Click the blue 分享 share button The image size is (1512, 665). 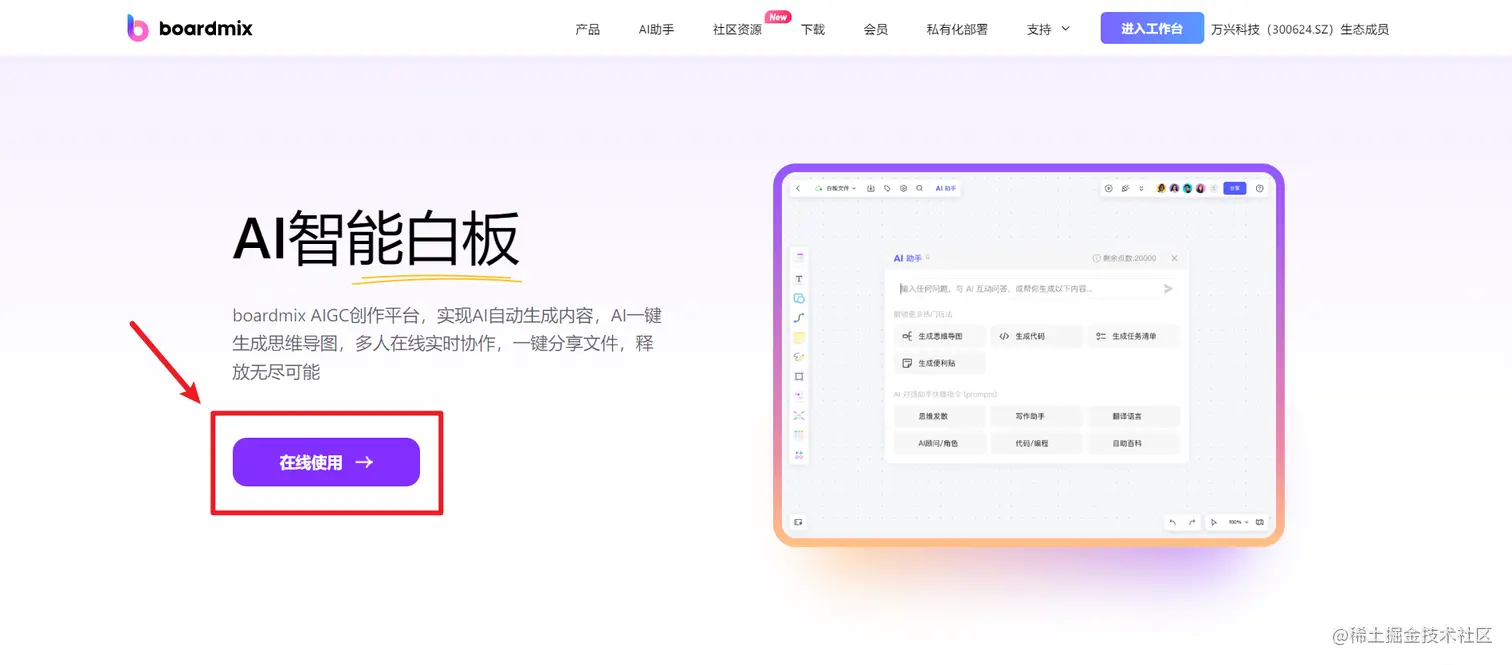1235,188
